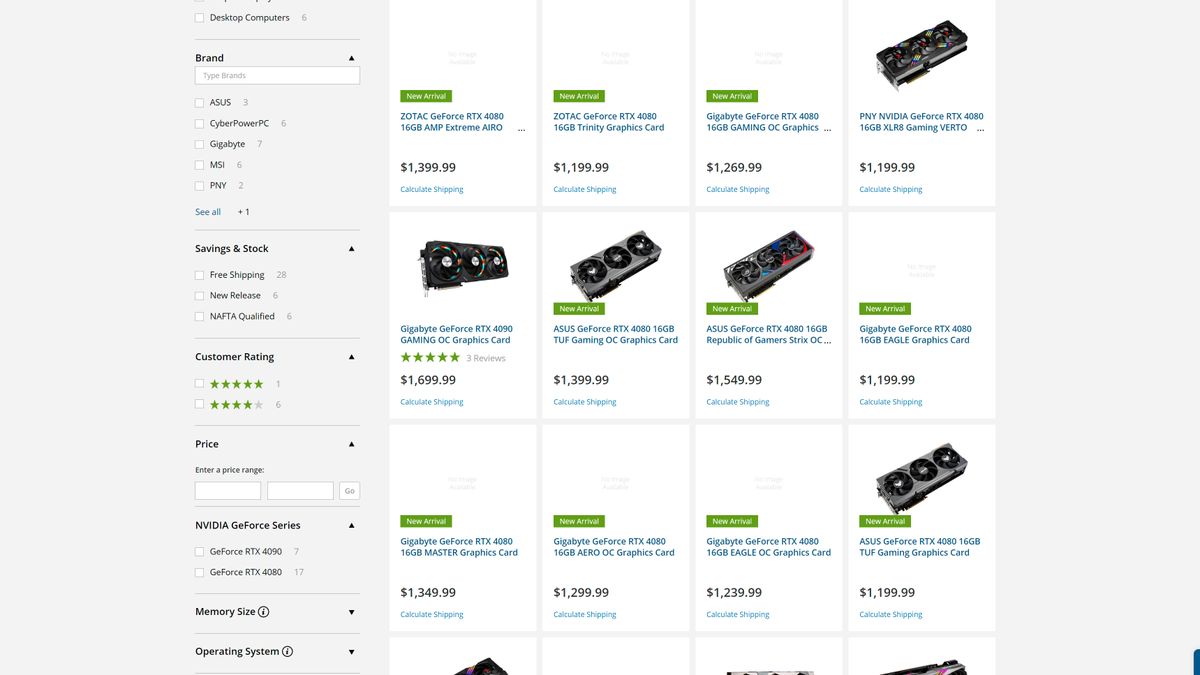This screenshot has height=675, width=1200.
Task: Open ZOTAC RTX 4080 Trinity Graphics Card listing
Action: [609, 122]
